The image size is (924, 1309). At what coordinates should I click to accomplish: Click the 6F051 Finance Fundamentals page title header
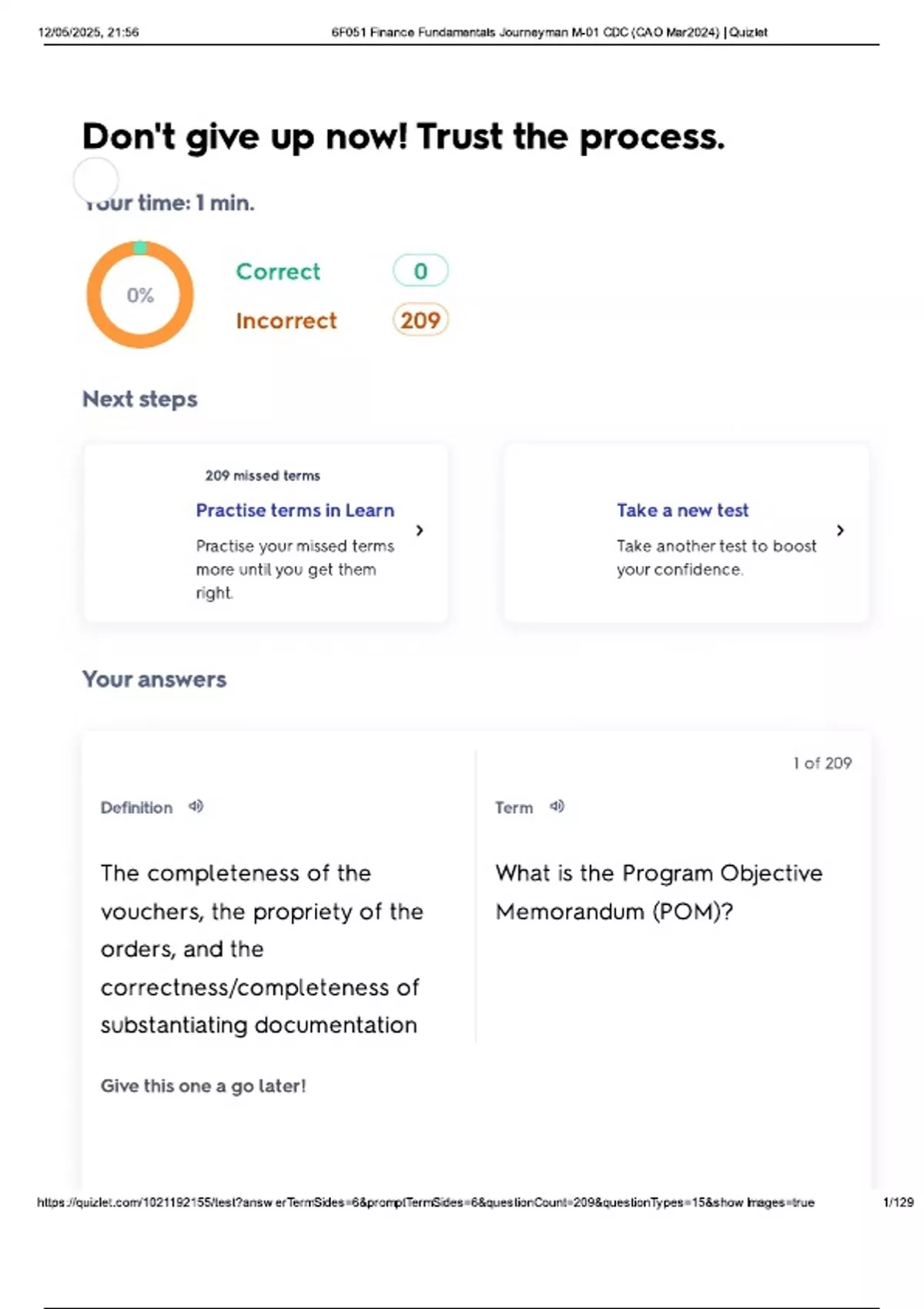(549, 32)
